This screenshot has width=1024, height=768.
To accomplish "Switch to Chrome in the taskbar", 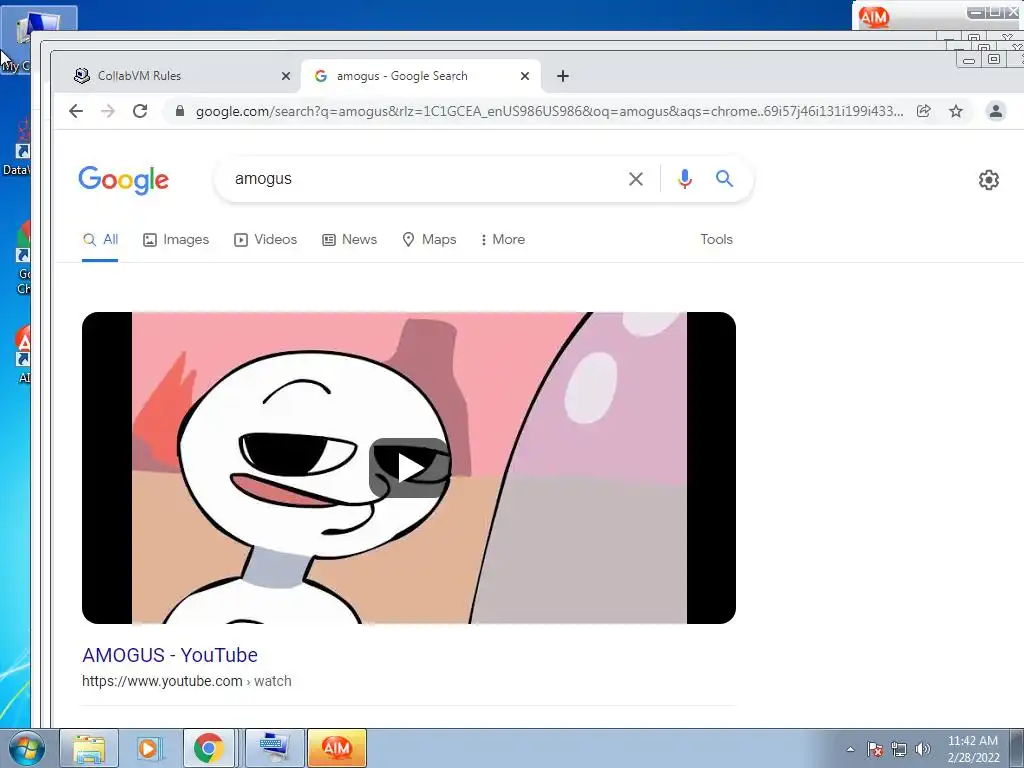I will click(208, 748).
